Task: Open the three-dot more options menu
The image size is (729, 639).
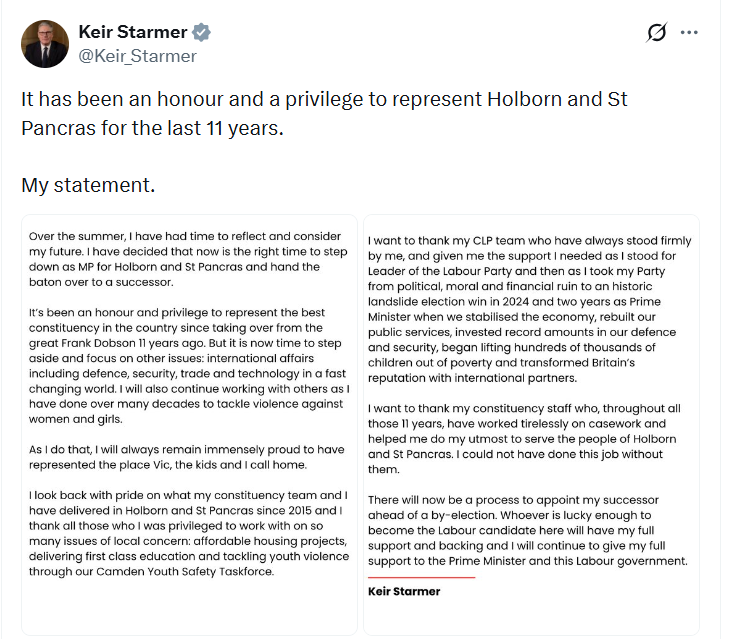Action: point(689,32)
